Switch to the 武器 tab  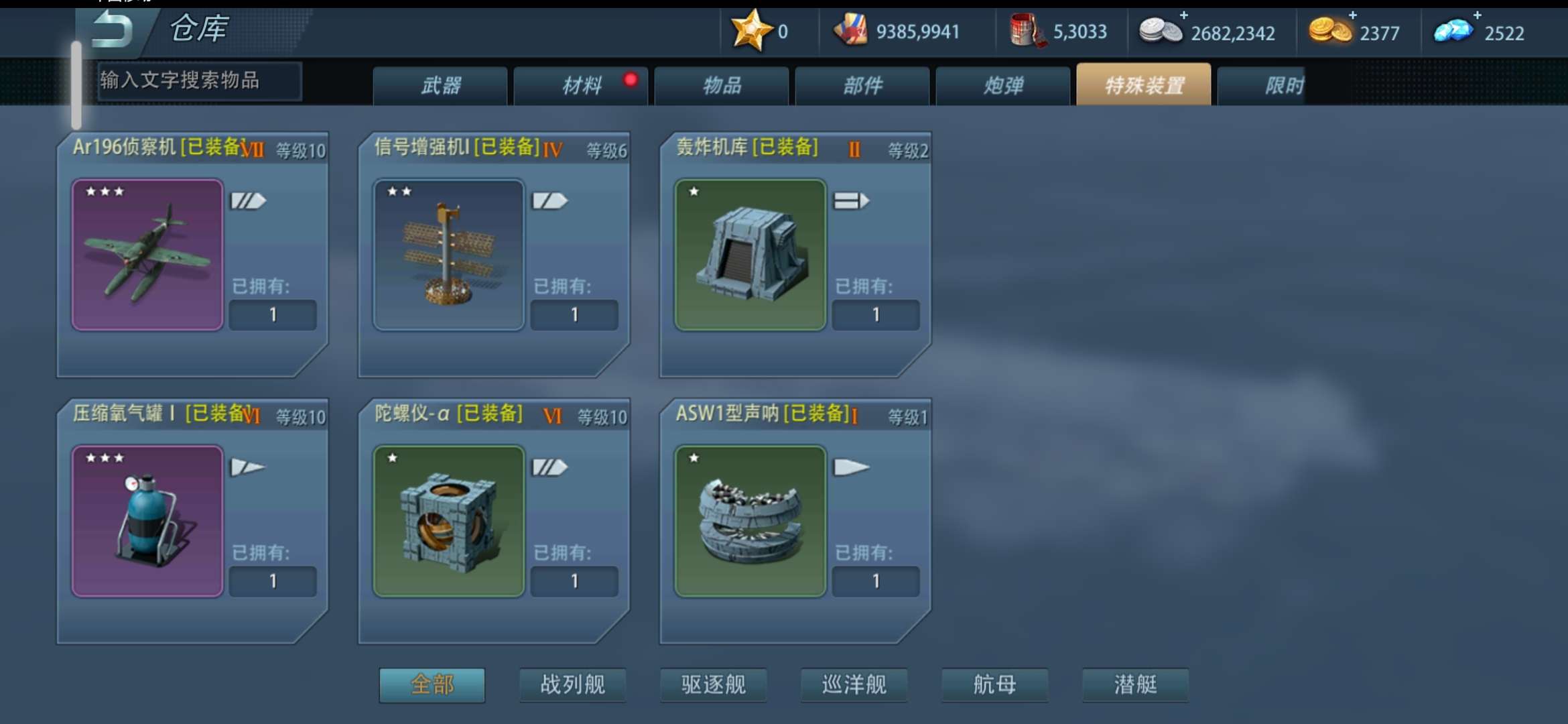(440, 85)
